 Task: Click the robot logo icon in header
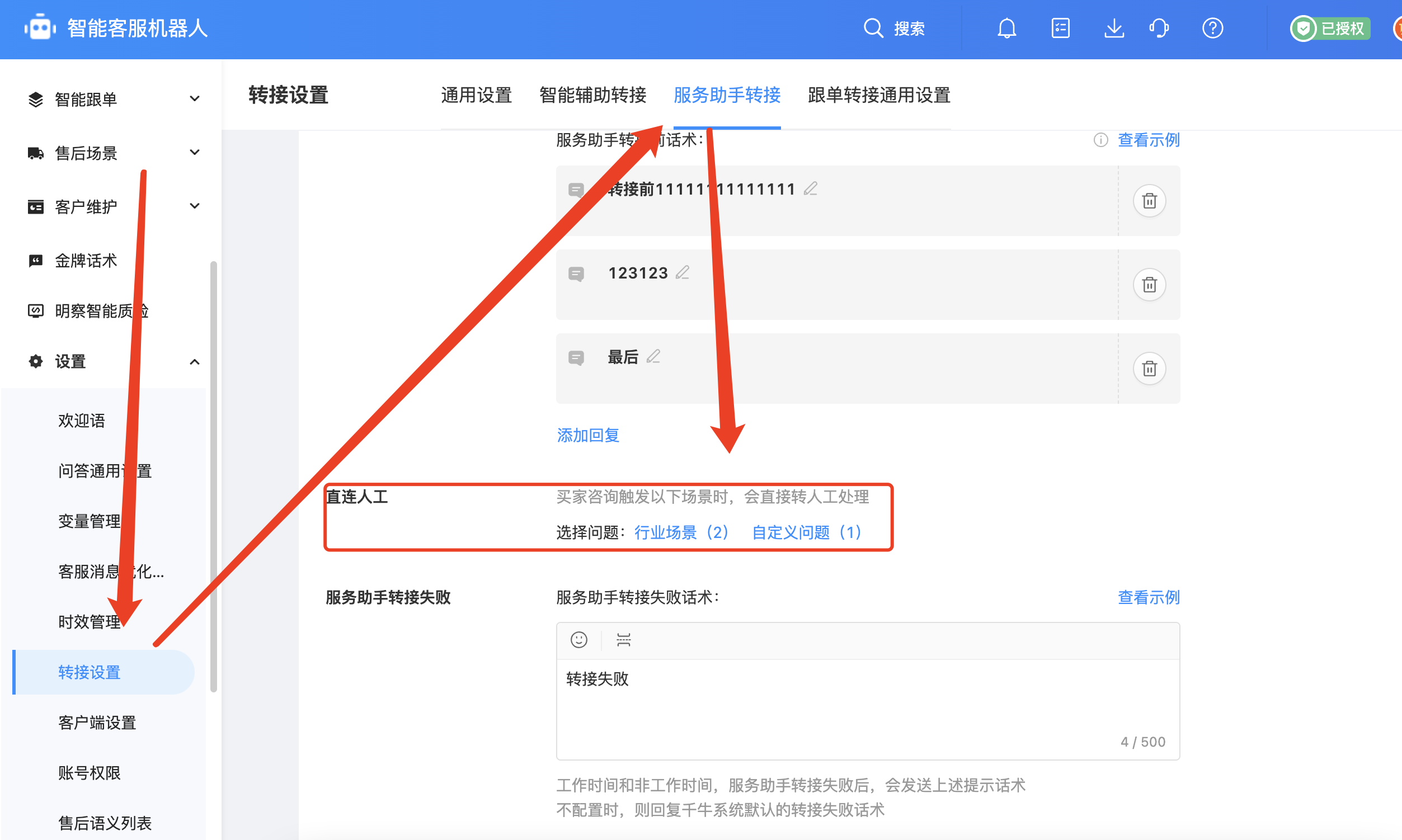40,27
